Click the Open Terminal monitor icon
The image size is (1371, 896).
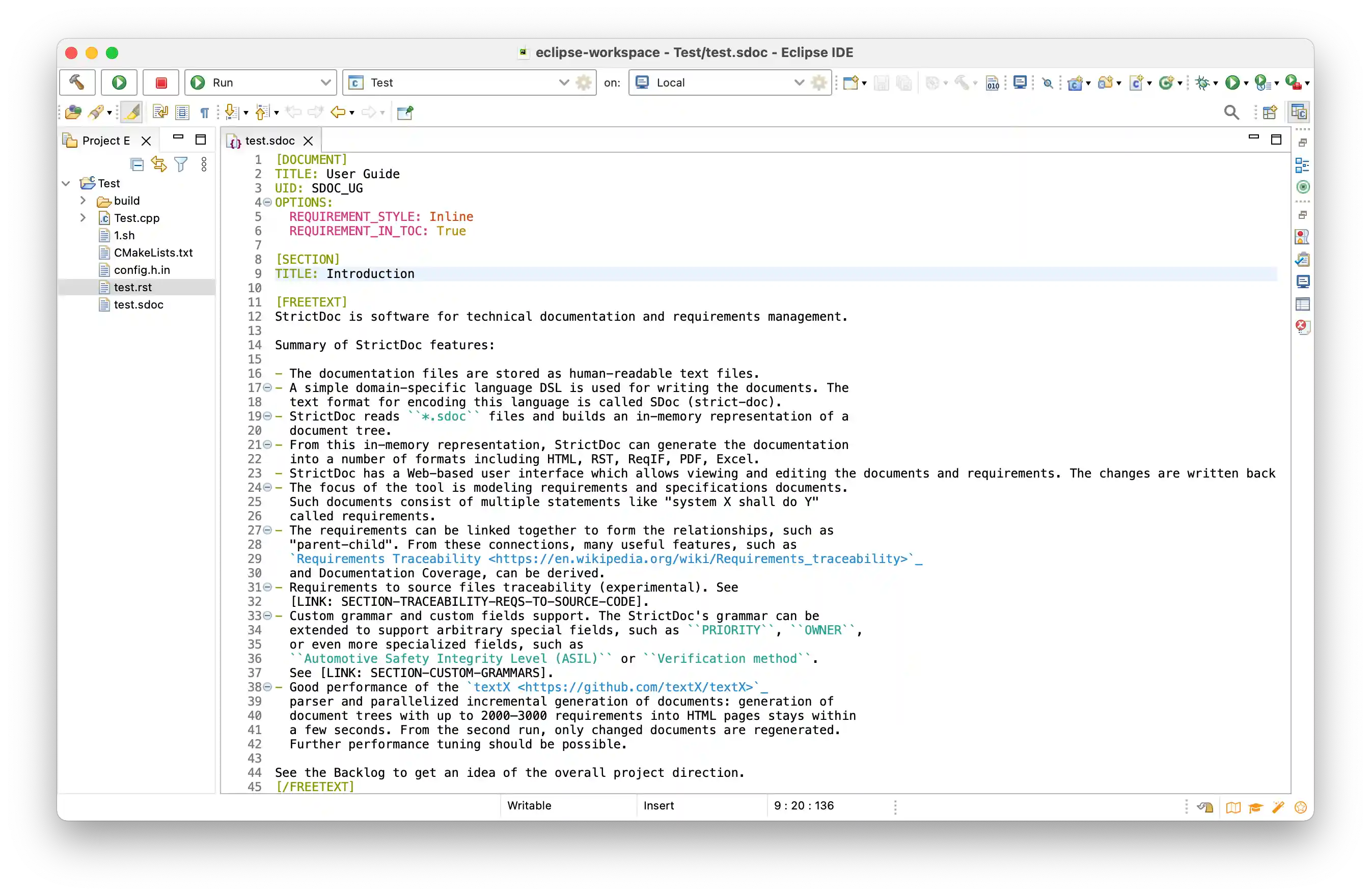tap(1020, 82)
